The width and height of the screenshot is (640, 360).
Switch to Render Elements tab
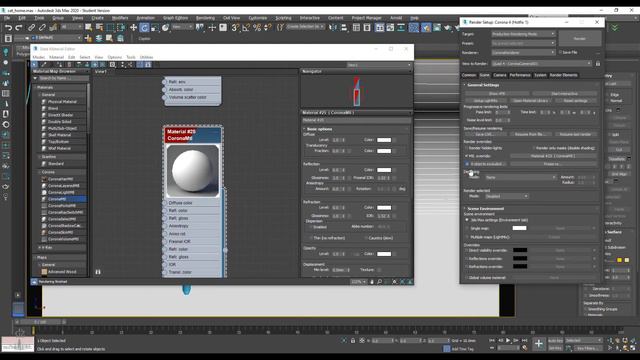point(563,75)
